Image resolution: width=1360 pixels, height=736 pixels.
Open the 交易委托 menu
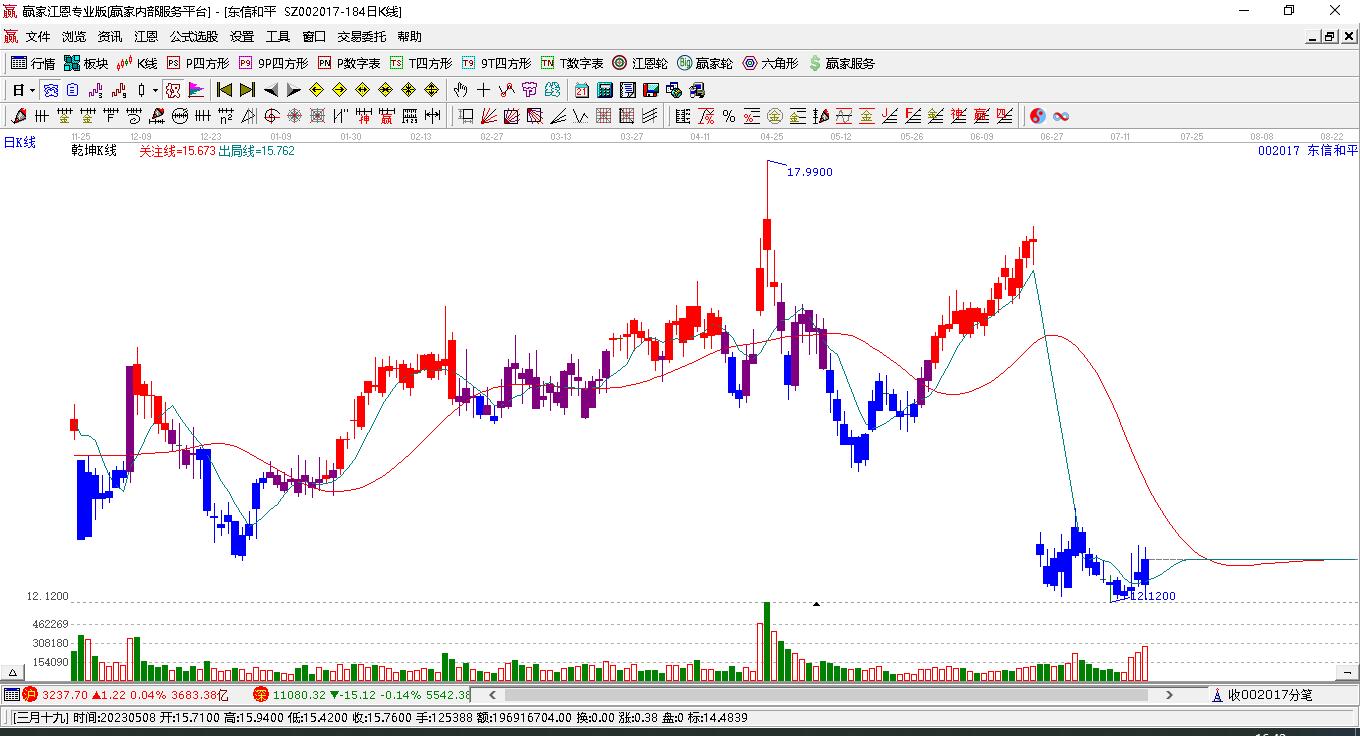(362, 37)
